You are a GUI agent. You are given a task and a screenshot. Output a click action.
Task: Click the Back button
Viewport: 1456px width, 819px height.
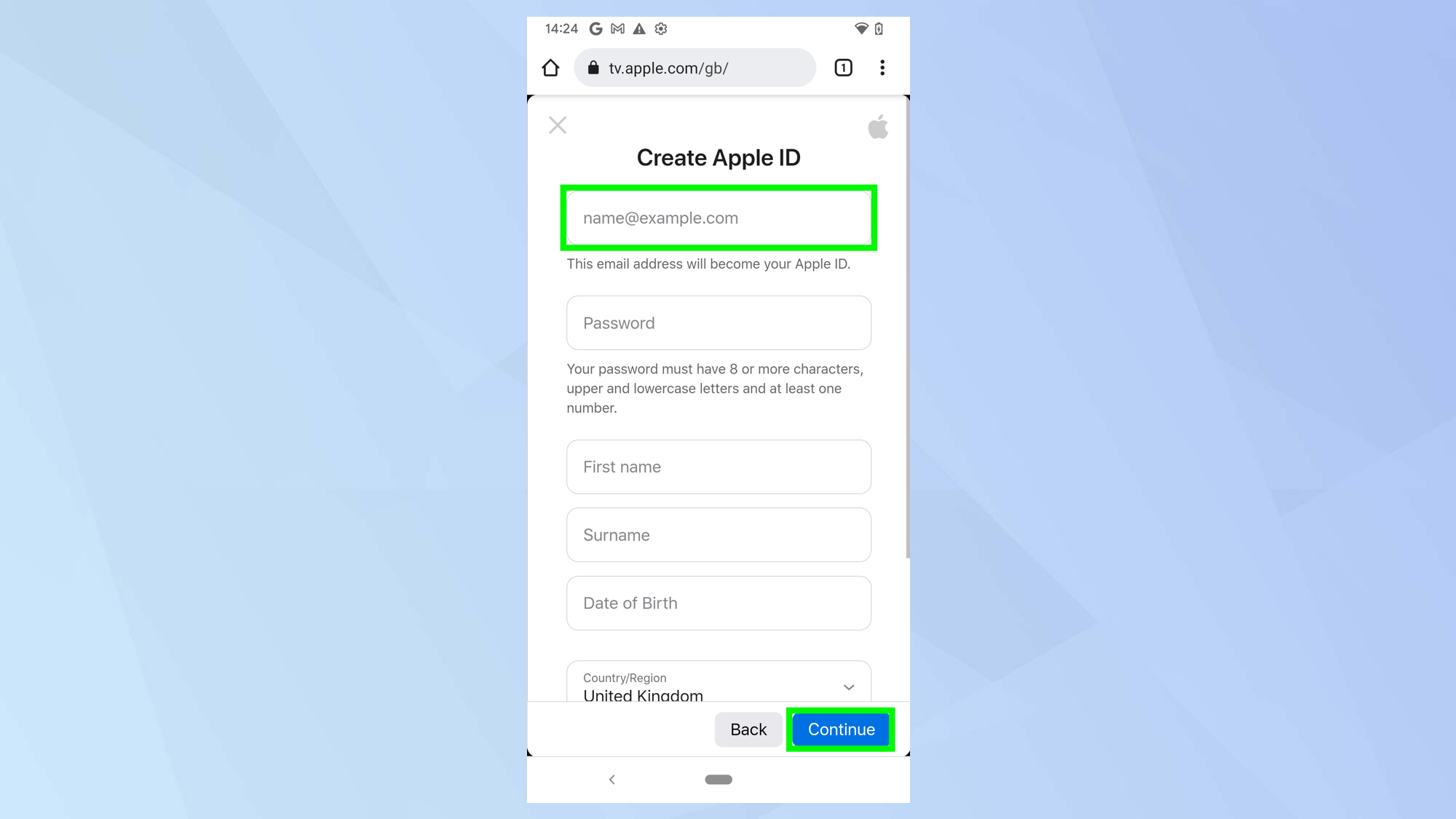click(x=748, y=729)
